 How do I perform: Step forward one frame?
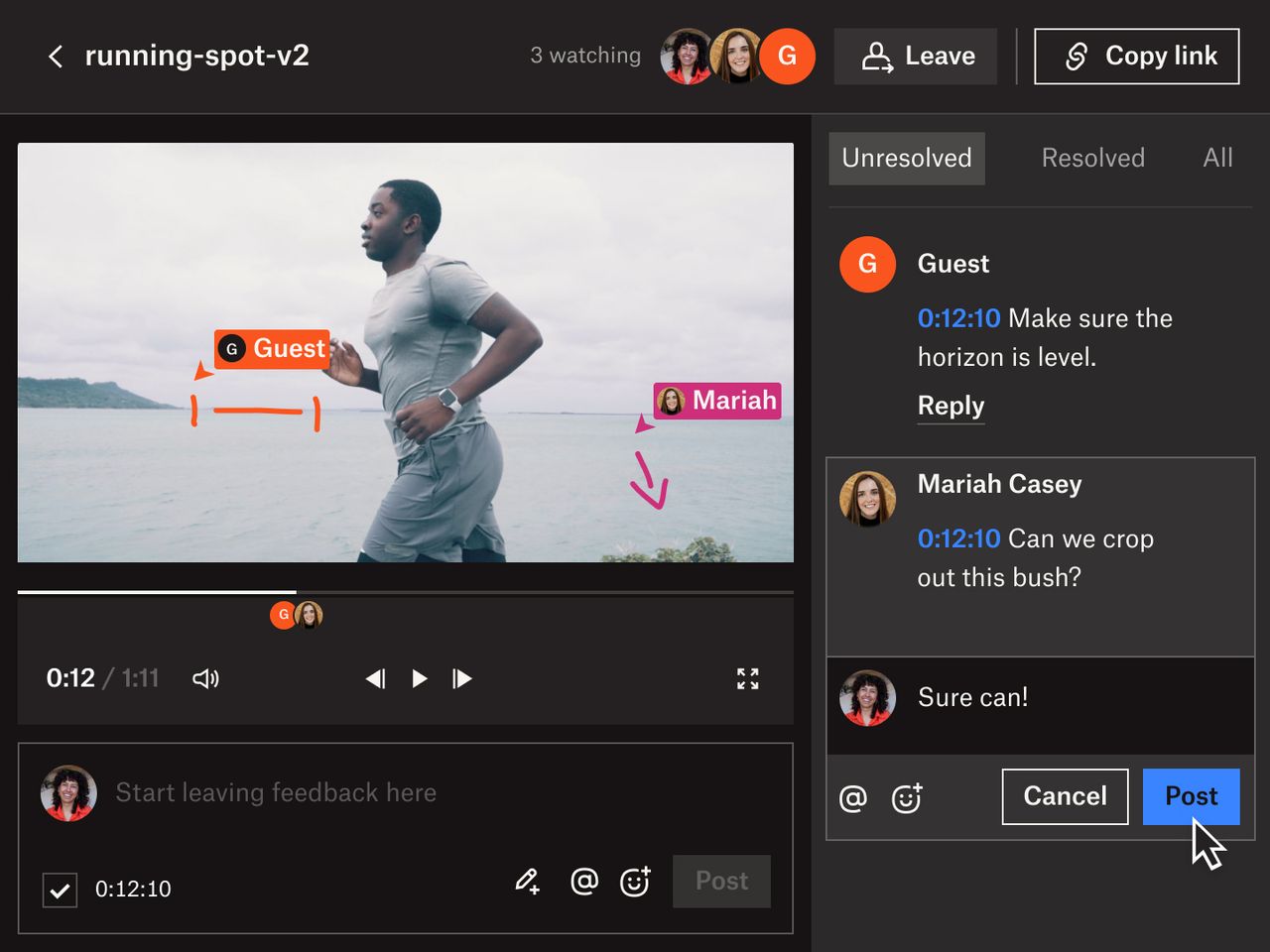(x=461, y=678)
